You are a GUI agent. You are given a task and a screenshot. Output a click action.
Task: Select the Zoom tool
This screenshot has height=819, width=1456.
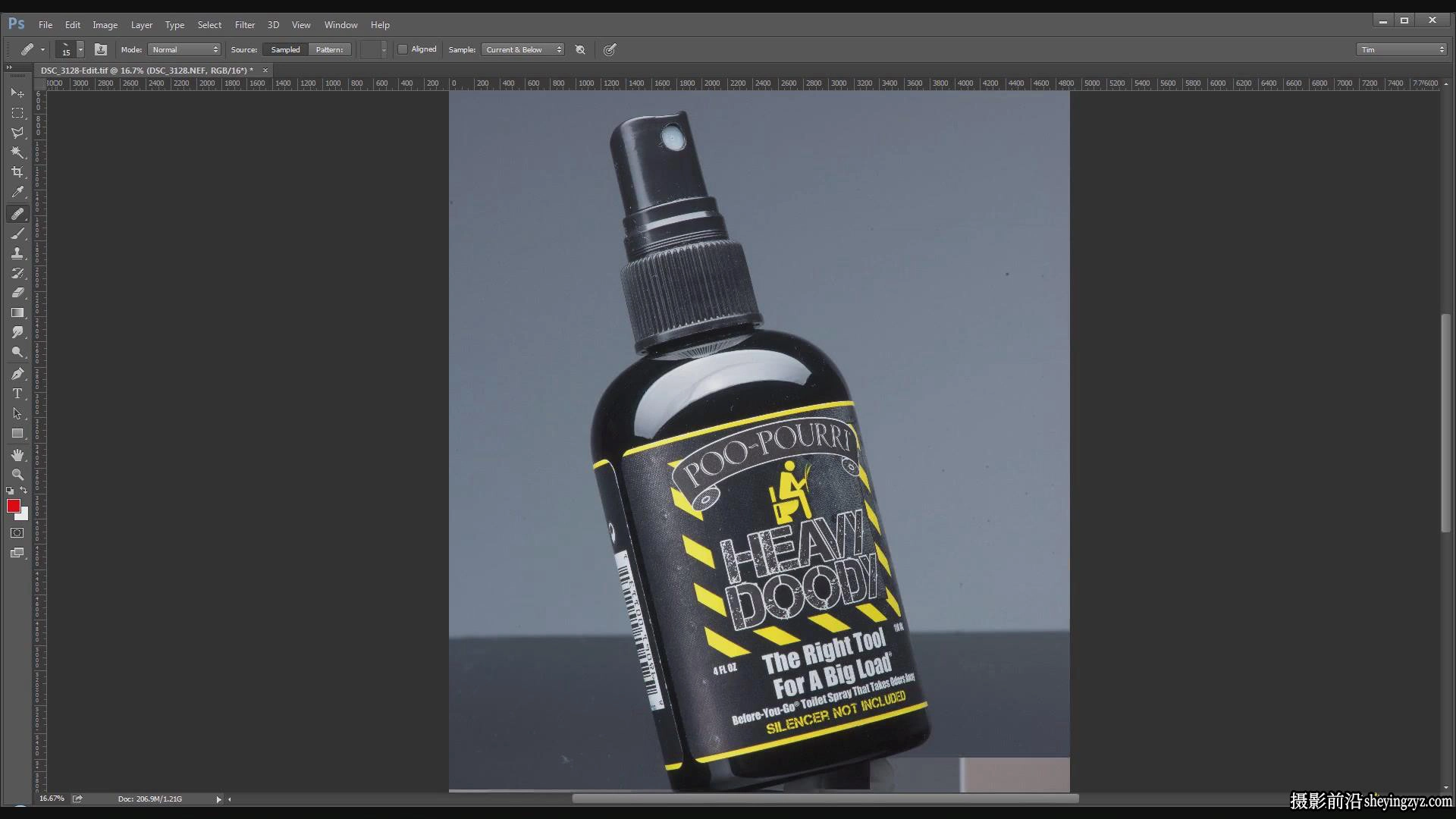click(17, 475)
